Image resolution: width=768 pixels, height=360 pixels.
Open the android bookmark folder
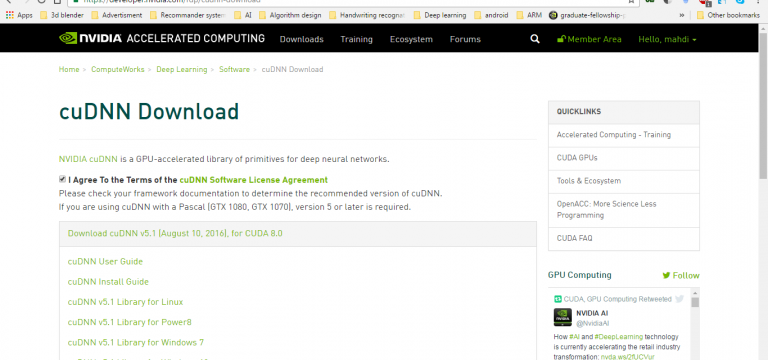491,15
